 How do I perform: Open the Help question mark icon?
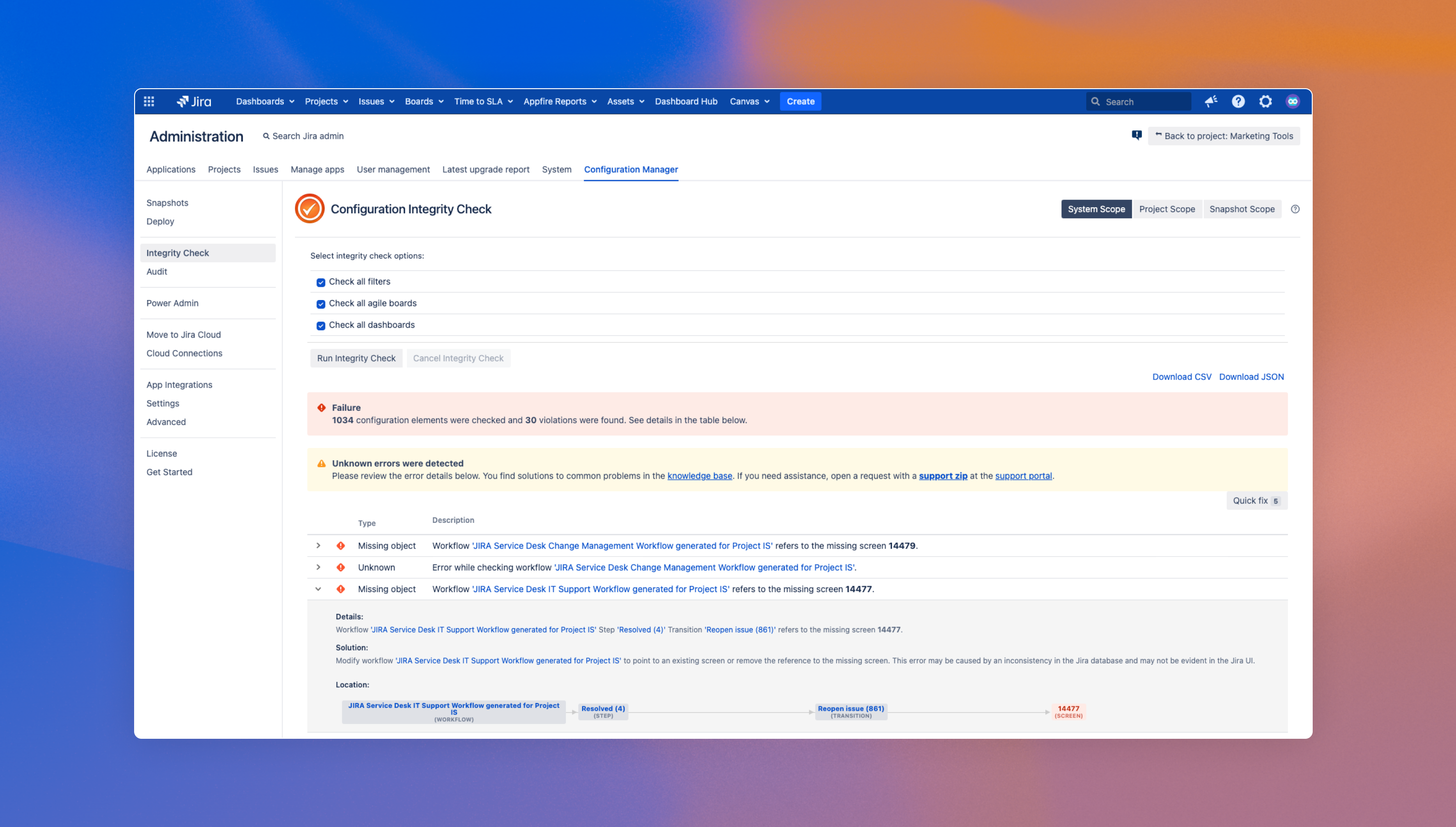tap(1238, 102)
